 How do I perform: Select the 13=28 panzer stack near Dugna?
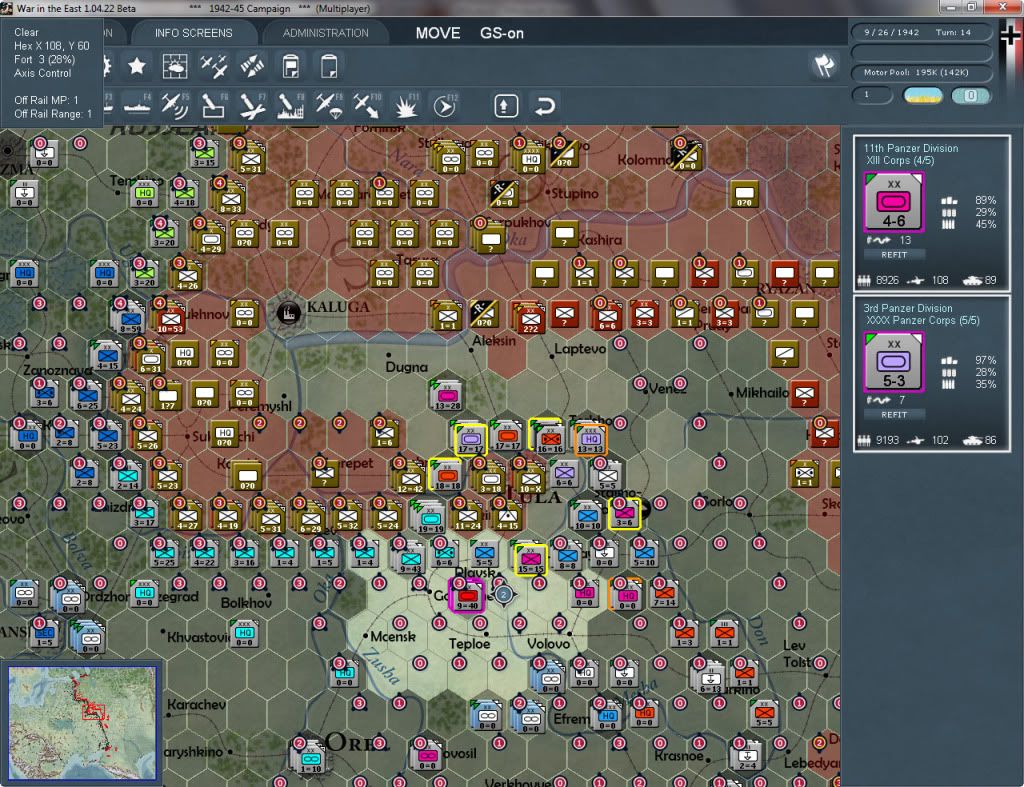(x=447, y=396)
